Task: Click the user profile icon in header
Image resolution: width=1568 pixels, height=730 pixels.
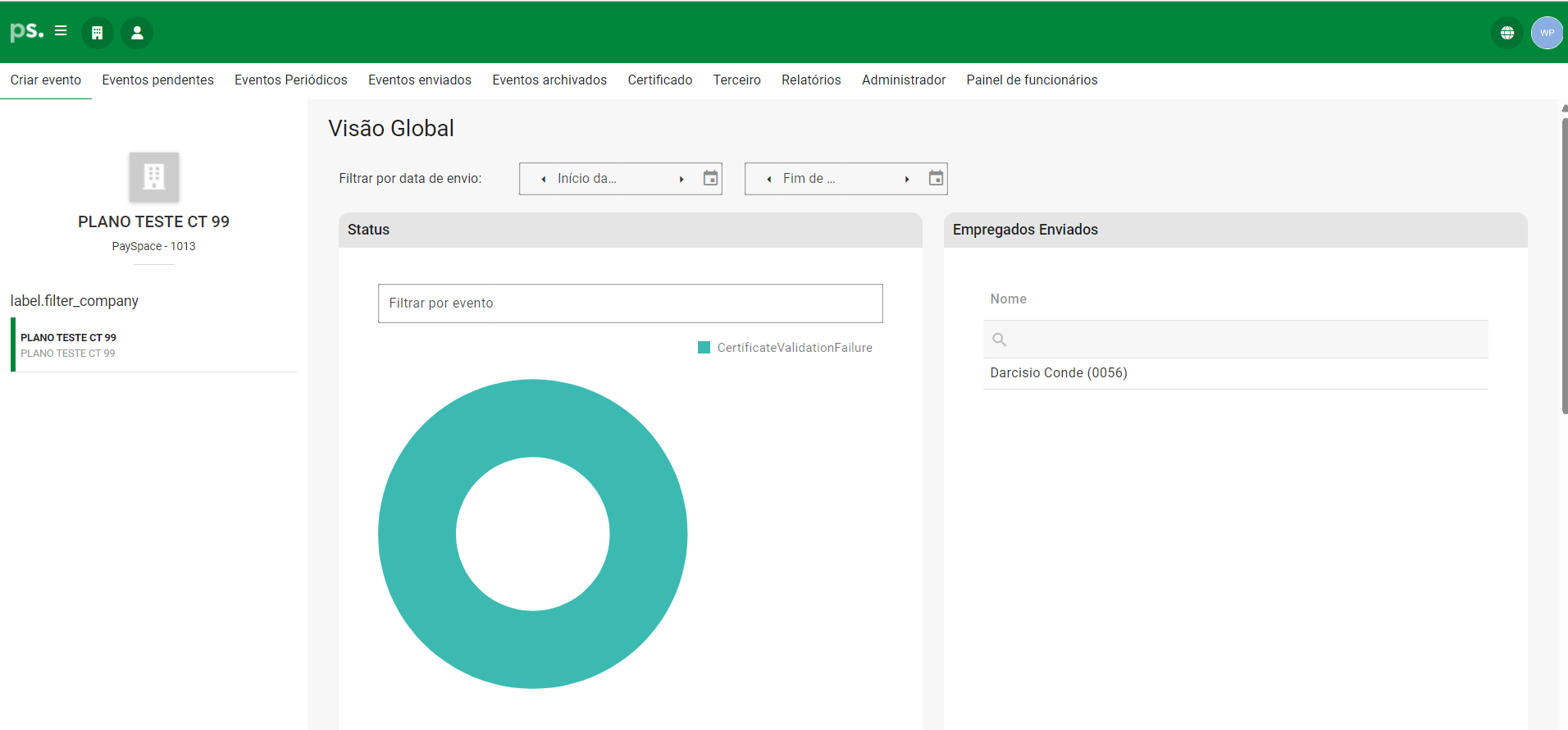Action: point(137,33)
